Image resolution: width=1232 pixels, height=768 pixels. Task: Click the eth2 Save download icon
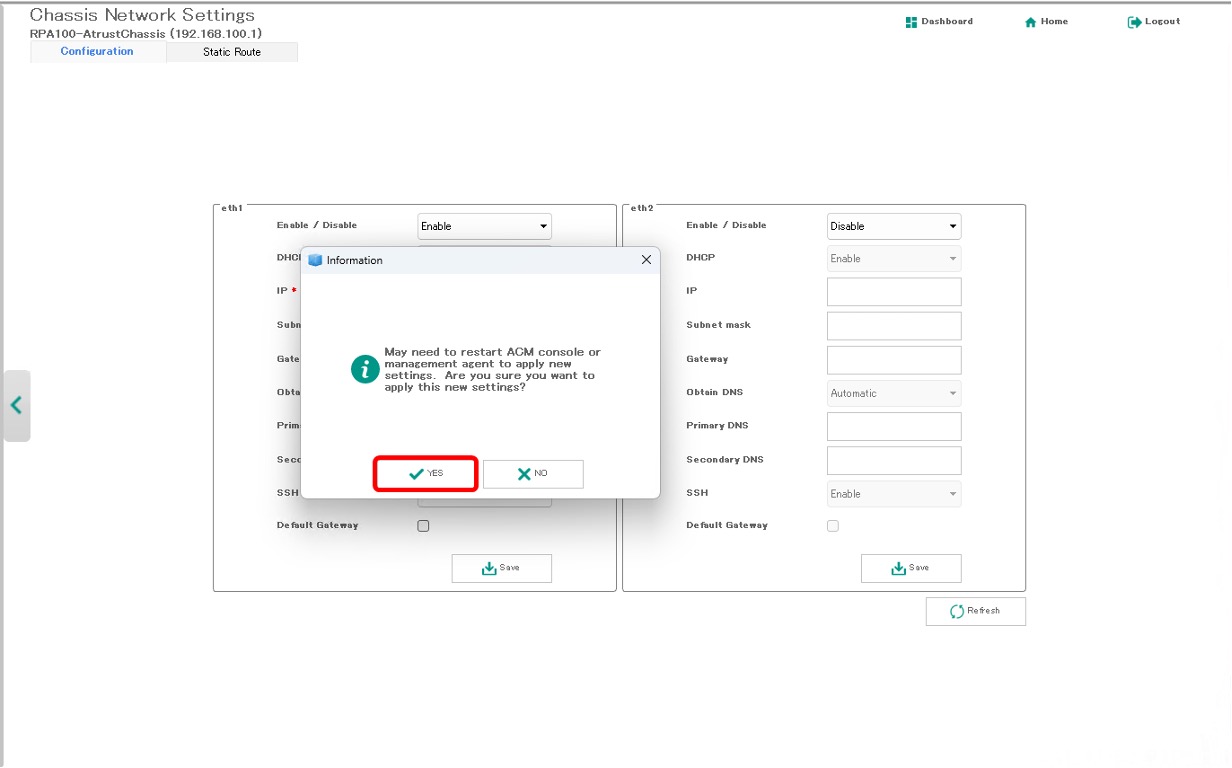(x=899, y=568)
